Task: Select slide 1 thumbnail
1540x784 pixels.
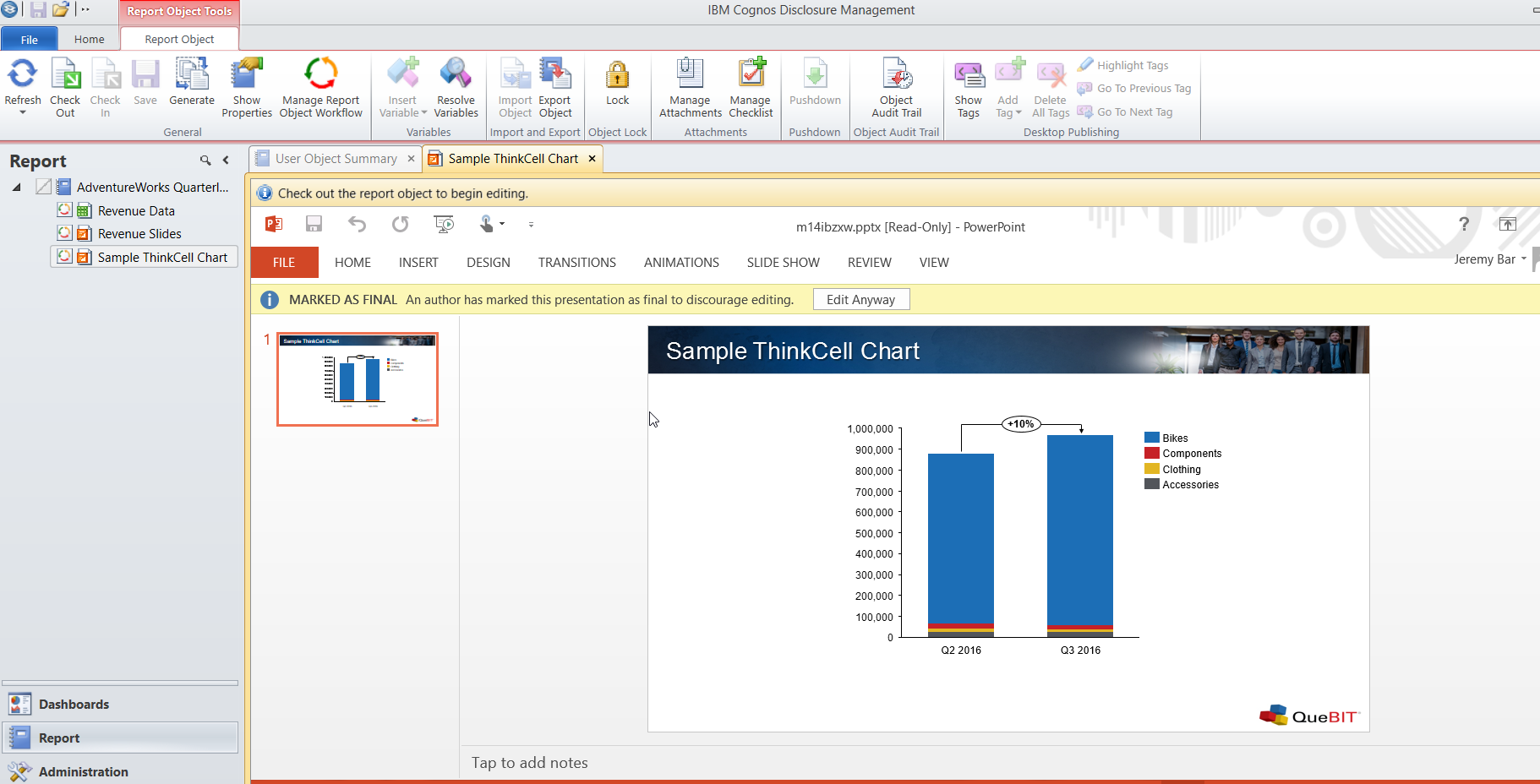Action: pyautogui.click(x=358, y=379)
